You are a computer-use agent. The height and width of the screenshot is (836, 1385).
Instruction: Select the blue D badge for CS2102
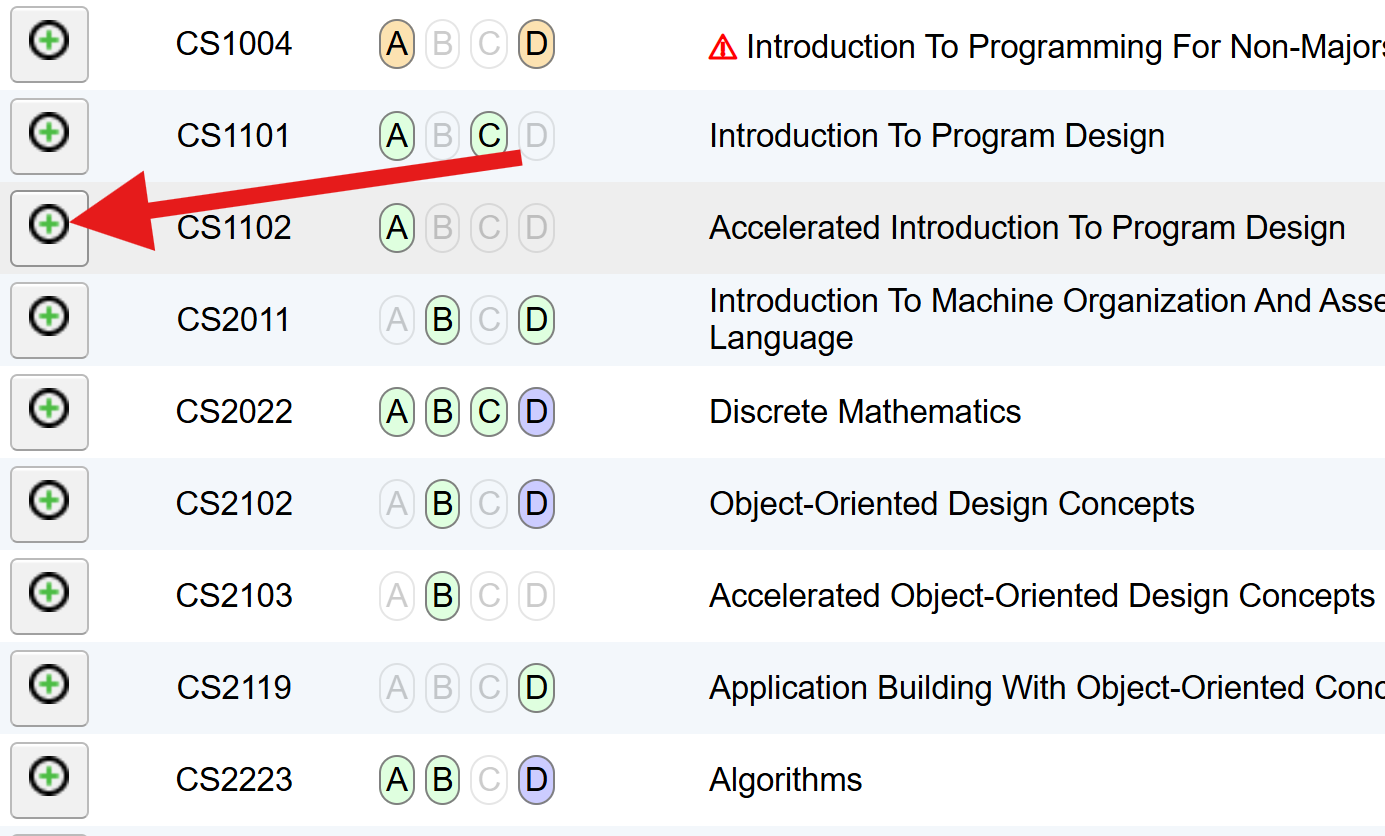[x=536, y=504]
